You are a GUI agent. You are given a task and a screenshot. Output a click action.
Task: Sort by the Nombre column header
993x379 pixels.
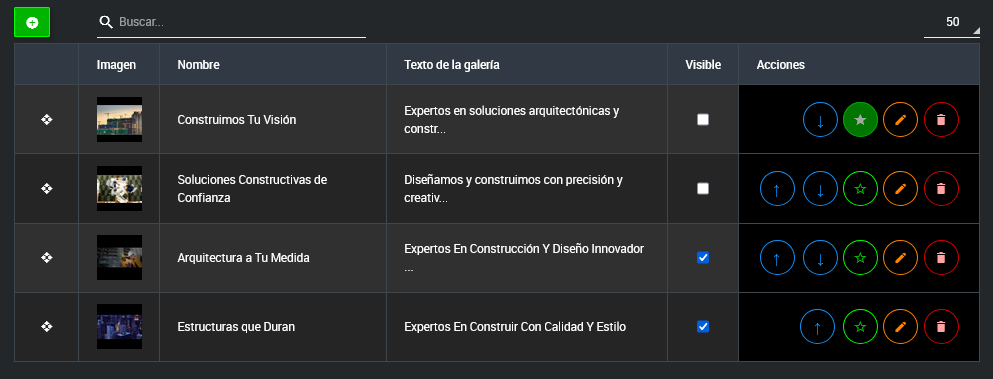click(199, 65)
